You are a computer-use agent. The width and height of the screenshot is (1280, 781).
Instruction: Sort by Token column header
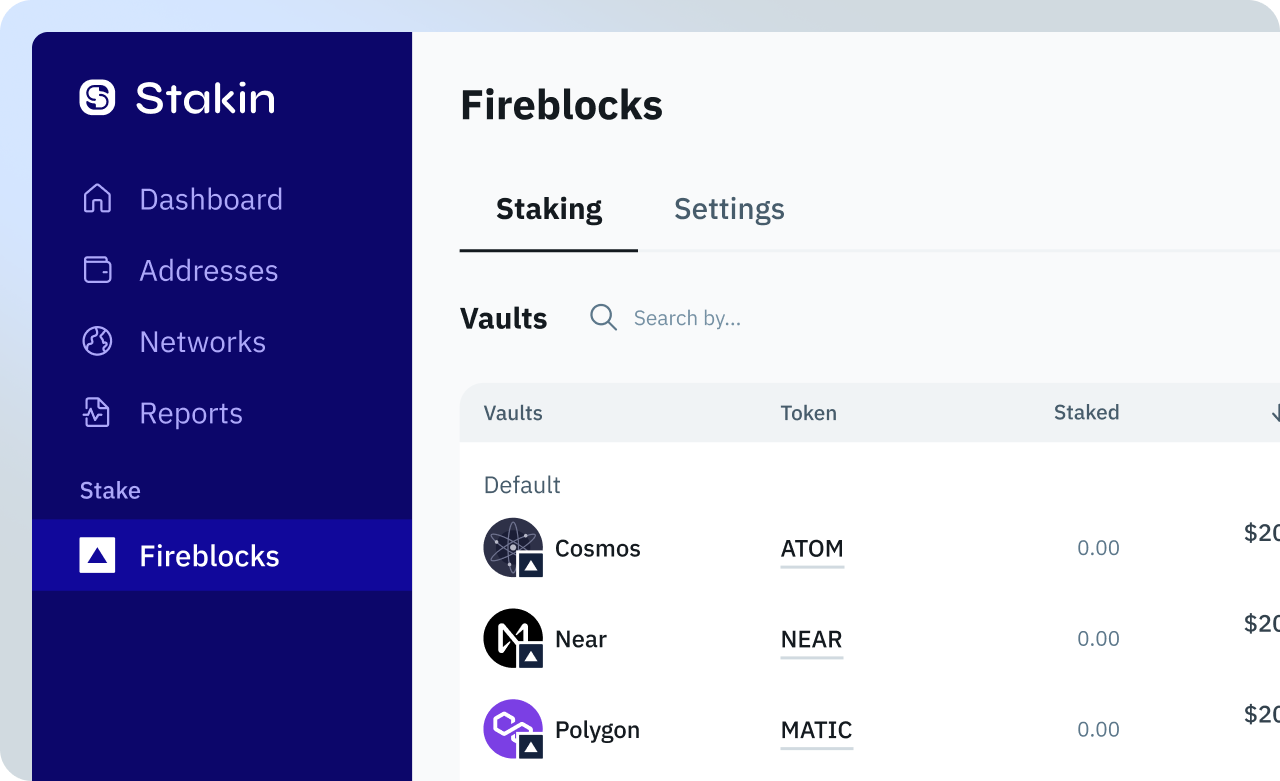pyautogui.click(x=808, y=413)
